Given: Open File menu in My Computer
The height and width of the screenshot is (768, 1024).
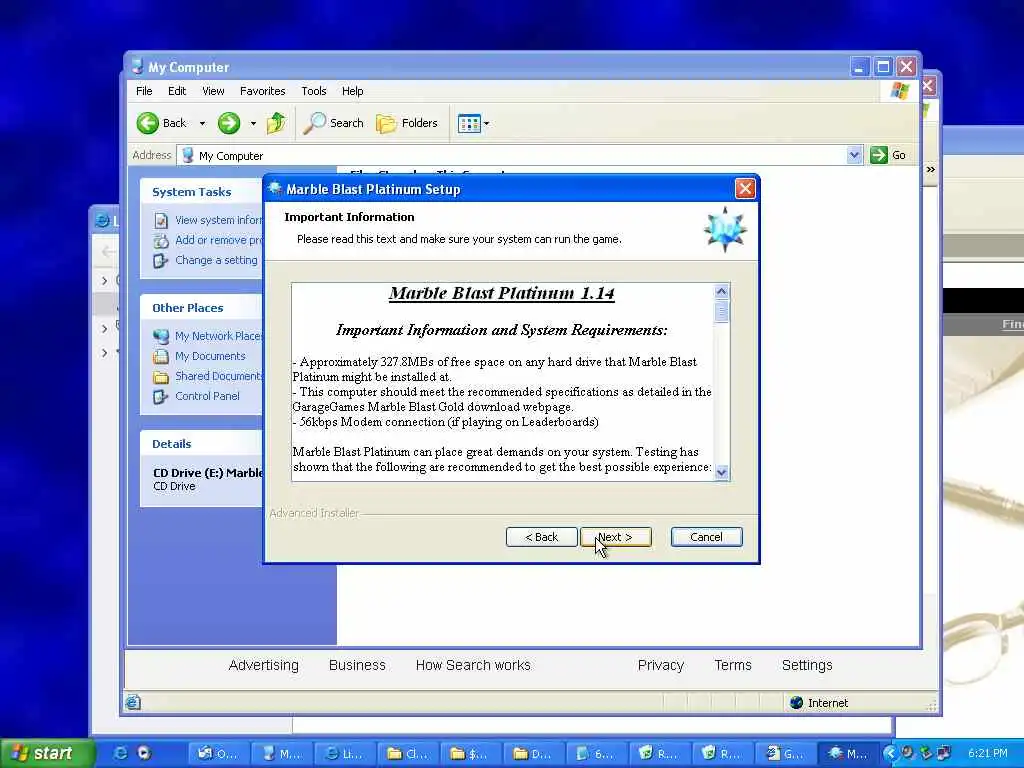Looking at the screenshot, I should pos(144,91).
